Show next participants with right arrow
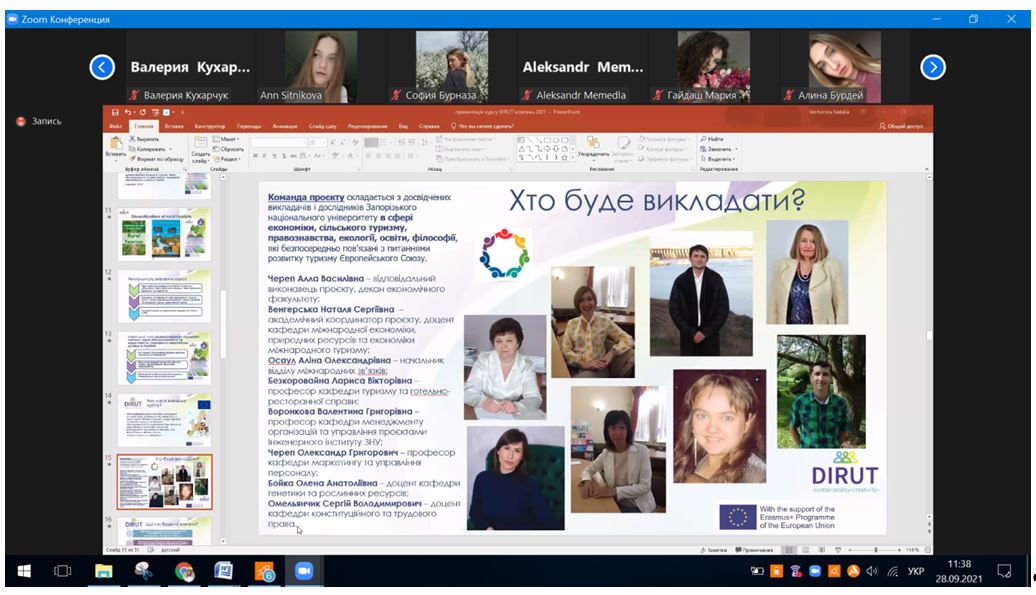The width and height of the screenshot is (1036, 595). 932,67
